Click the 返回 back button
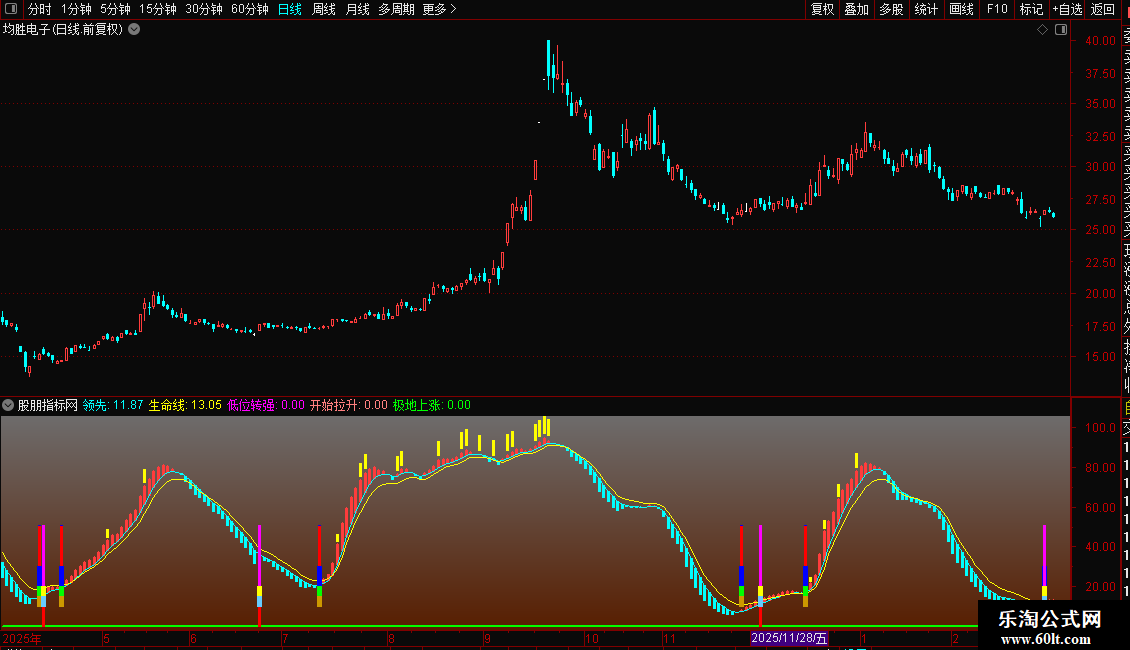 pos(1103,9)
